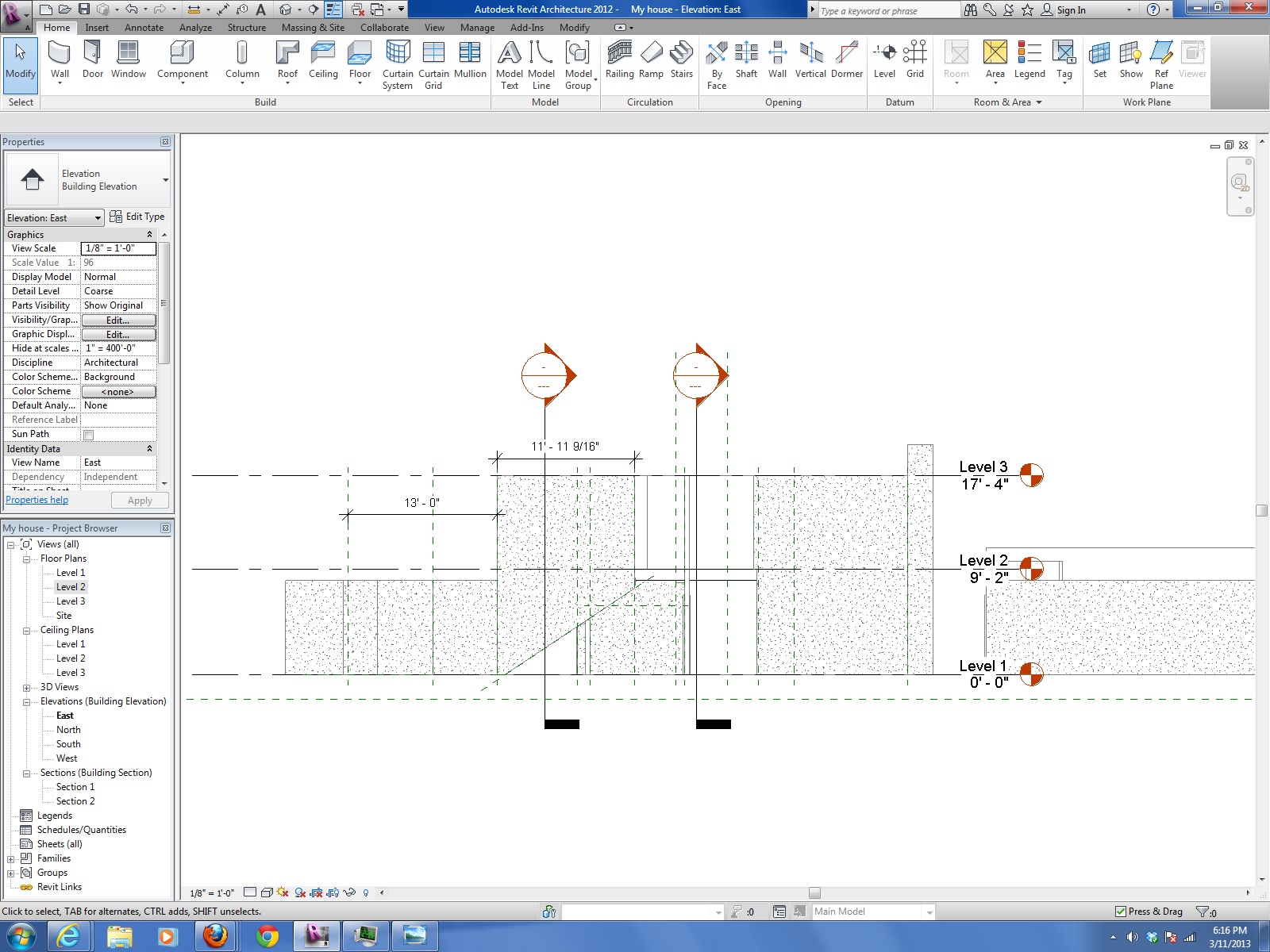Switch to the Annotate tab
Screen dimensions: 1270x952
coord(144,28)
